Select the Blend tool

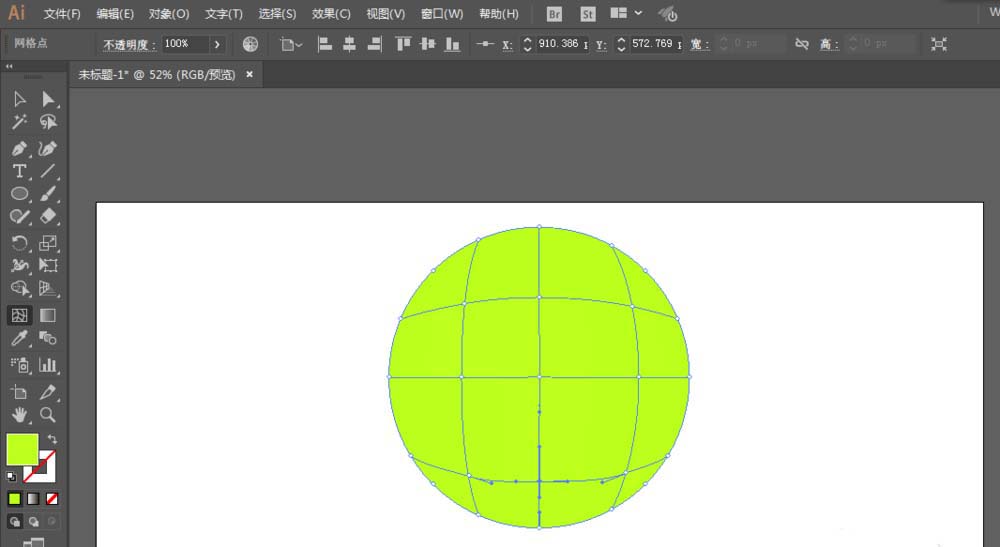(x=48, y=338)
